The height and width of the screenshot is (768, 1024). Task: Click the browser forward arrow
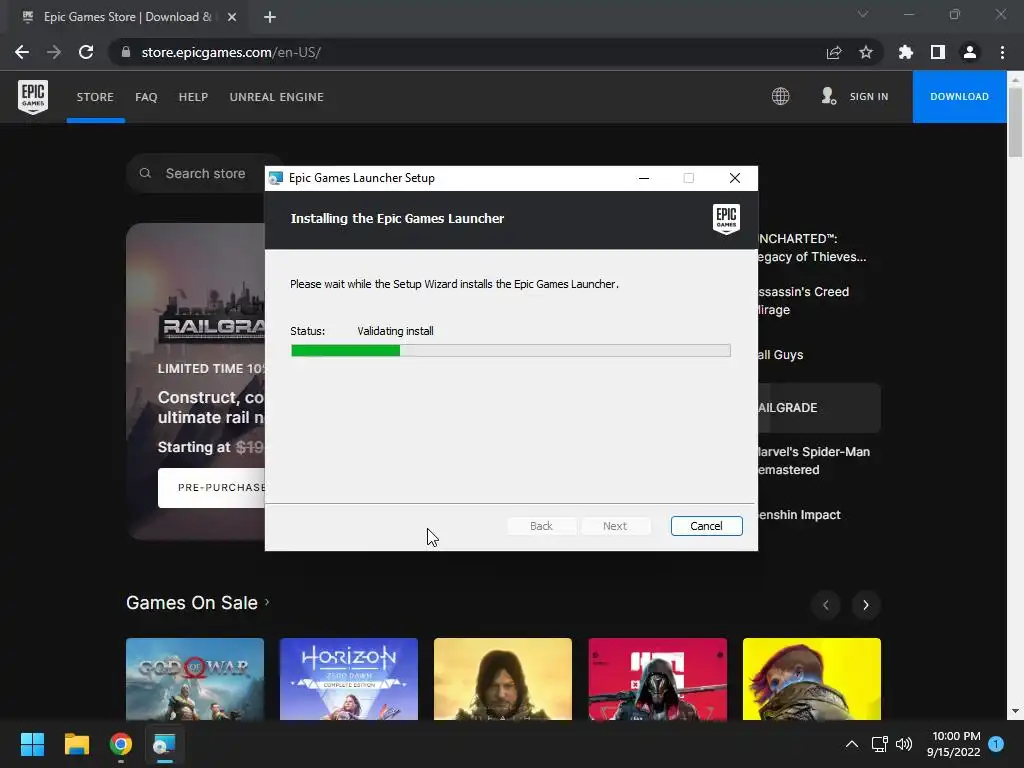click(54, 52)
